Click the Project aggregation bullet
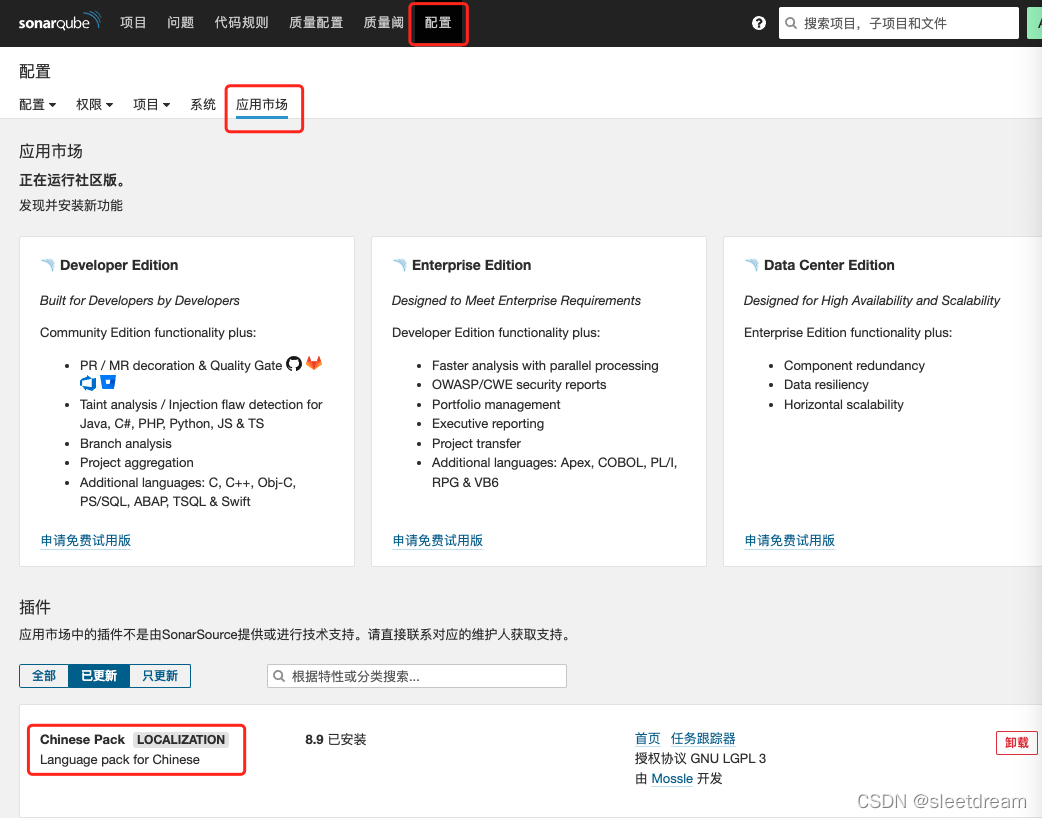The width and height of the screenshot is (1042, 818). [x=137, y=462]
